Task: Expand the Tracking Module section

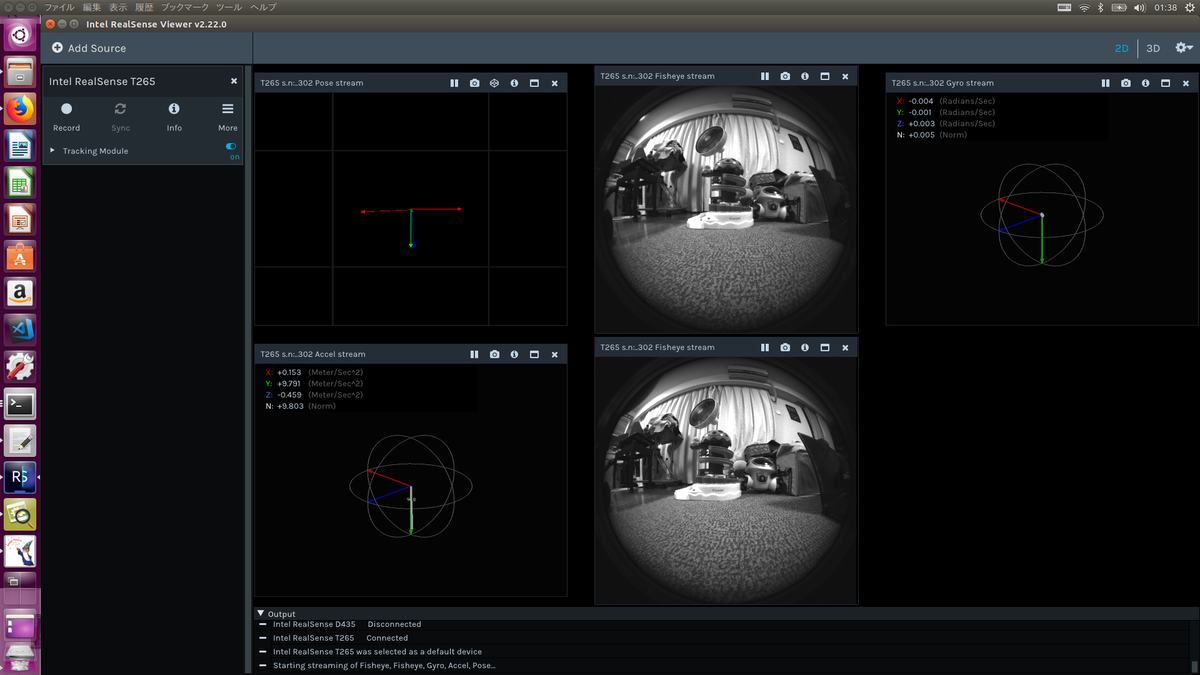Action: pyautogui.click(x=52, y=151)
